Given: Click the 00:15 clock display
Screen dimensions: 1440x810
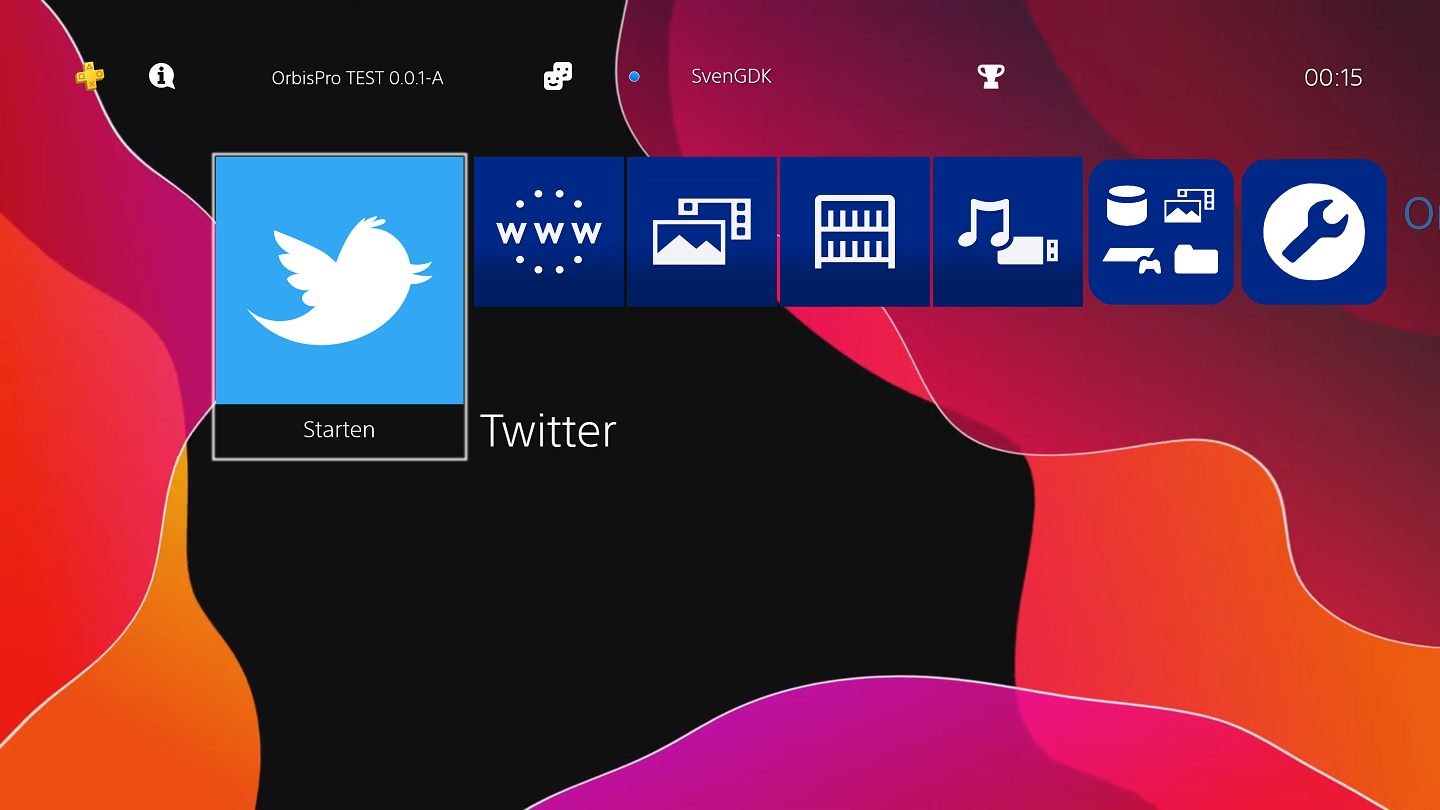Looking at the screenshot, I should click(1333, 78).
